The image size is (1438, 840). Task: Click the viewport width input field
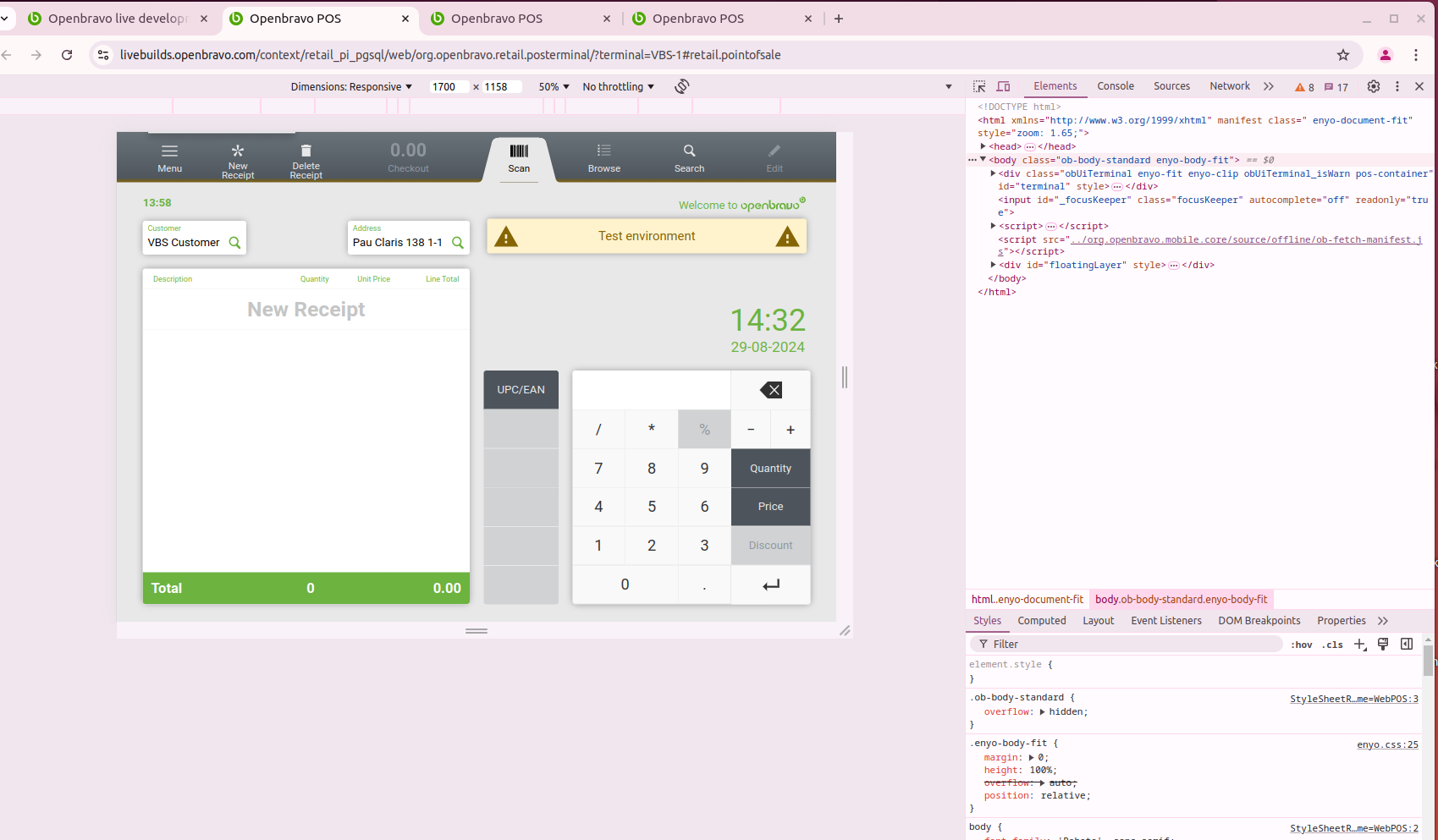[x=448, y=87]
